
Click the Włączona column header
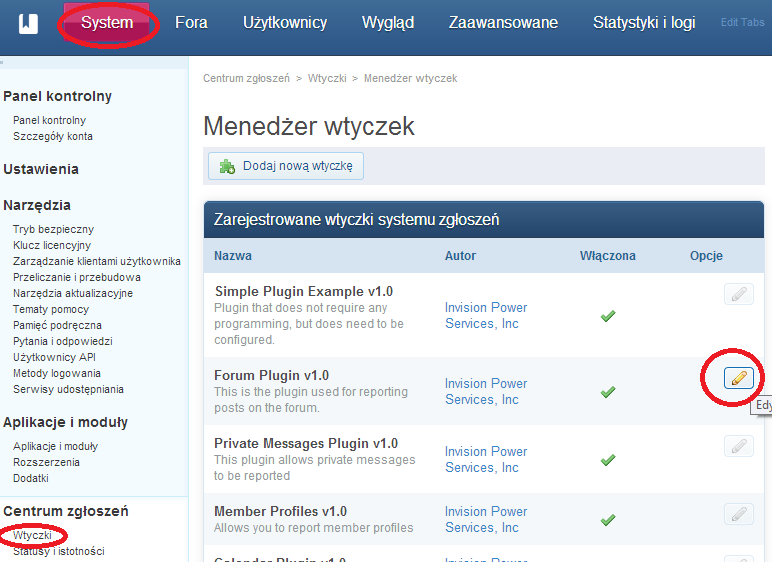tap(608, 256)
